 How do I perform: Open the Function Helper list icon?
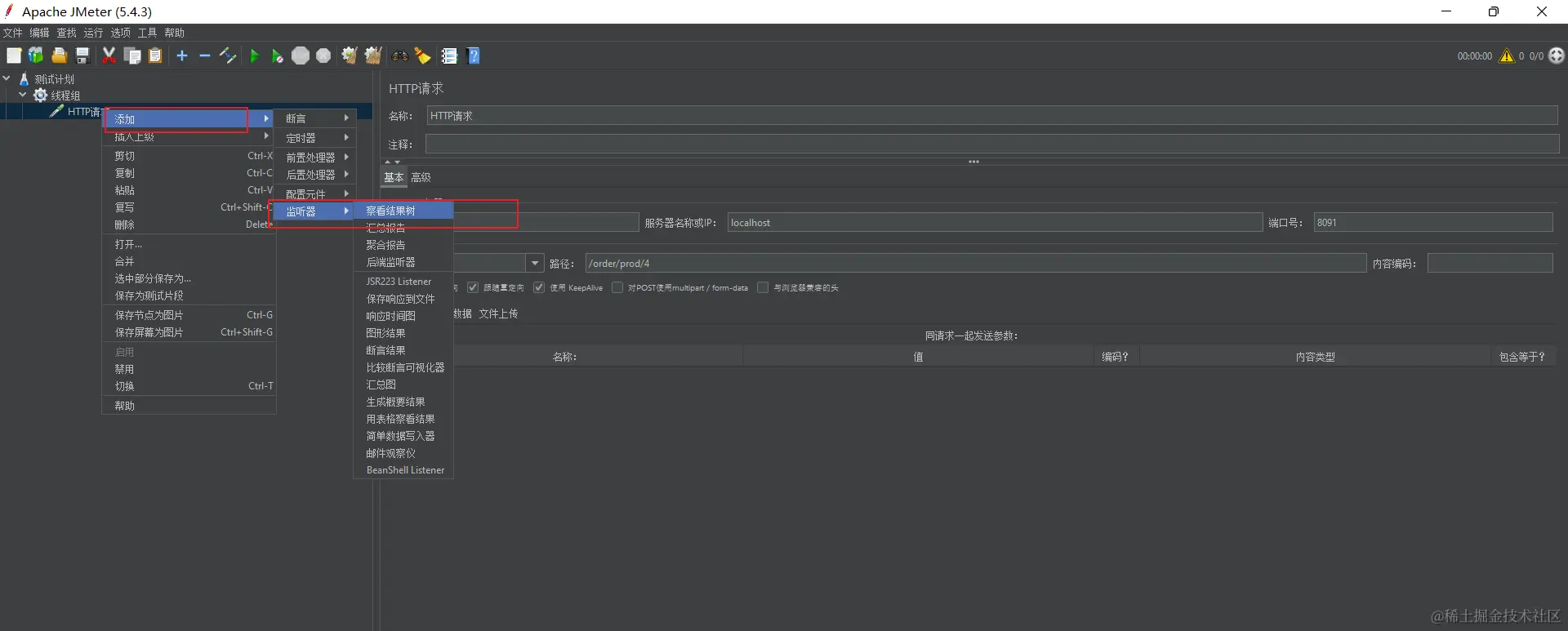[x=449, y=56]
